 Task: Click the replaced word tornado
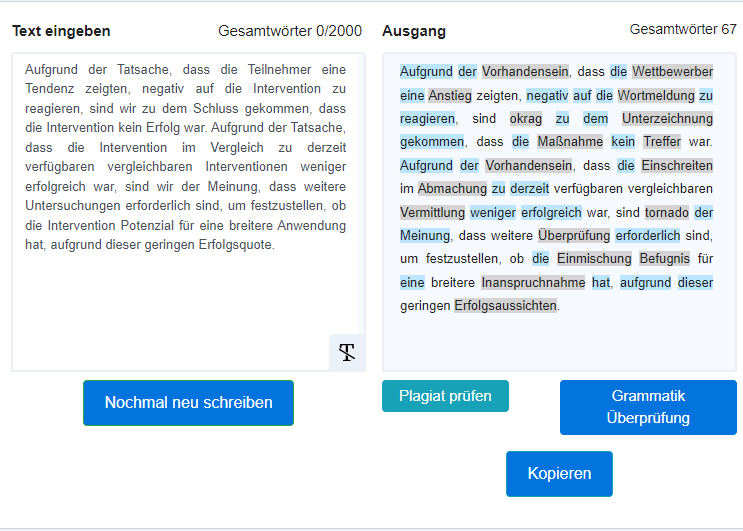tap(667, 213)
